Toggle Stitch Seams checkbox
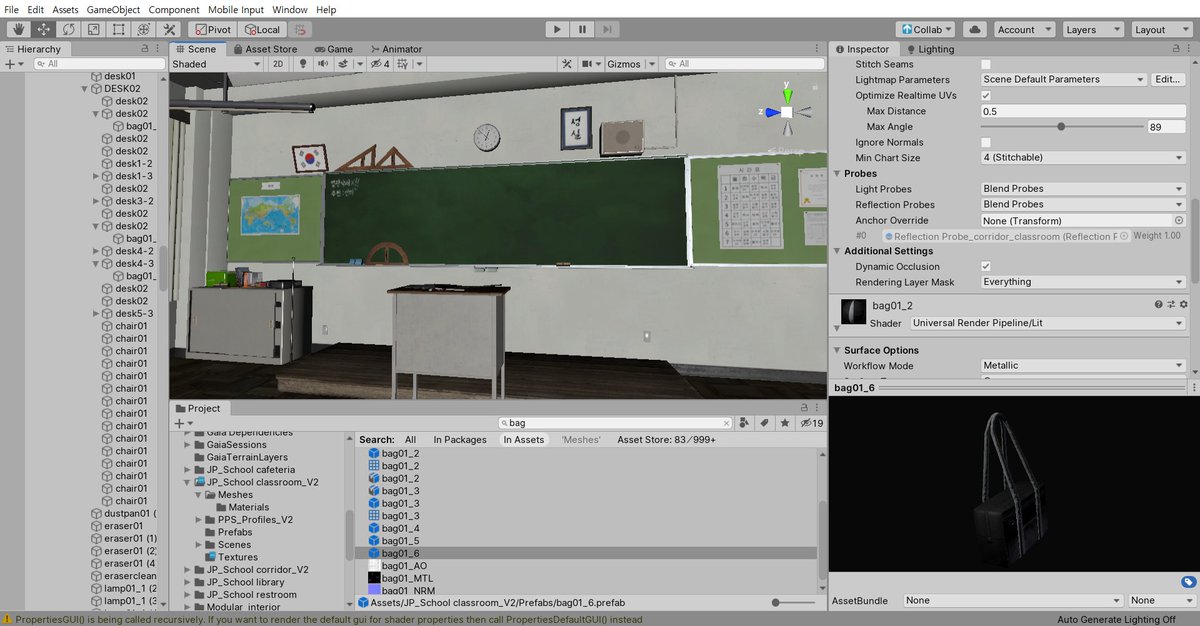 [986, 64]
